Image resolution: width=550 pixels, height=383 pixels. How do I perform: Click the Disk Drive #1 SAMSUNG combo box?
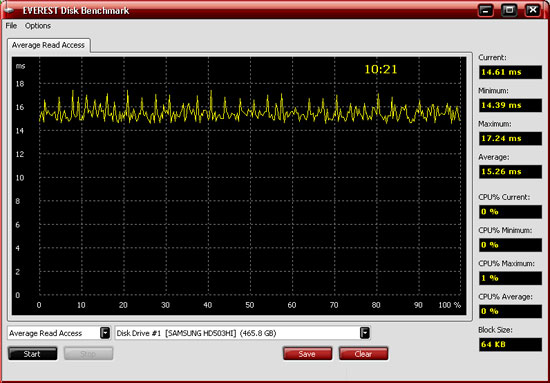point(242,333)
